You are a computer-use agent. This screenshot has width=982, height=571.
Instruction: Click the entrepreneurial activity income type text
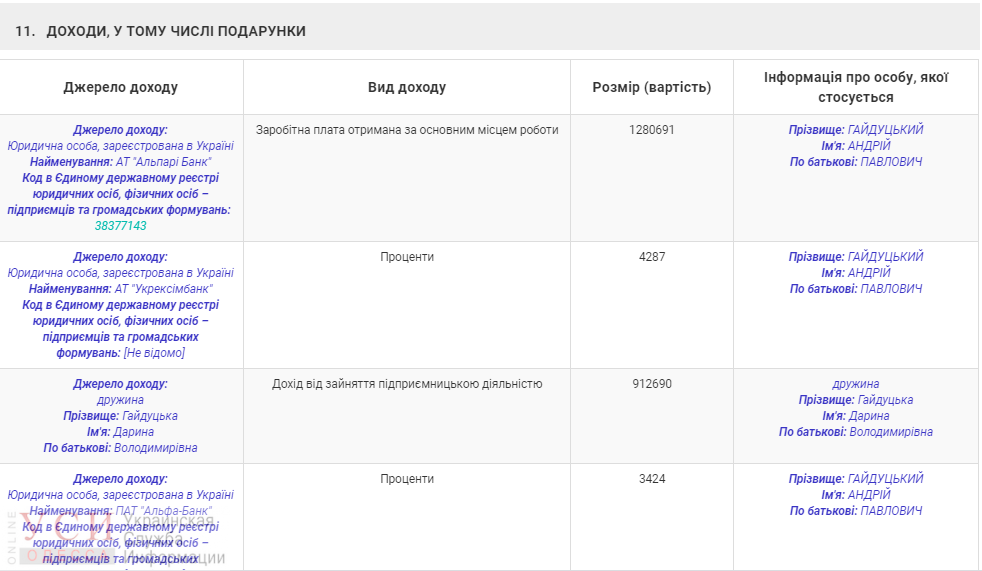click(x=406, y=384)
